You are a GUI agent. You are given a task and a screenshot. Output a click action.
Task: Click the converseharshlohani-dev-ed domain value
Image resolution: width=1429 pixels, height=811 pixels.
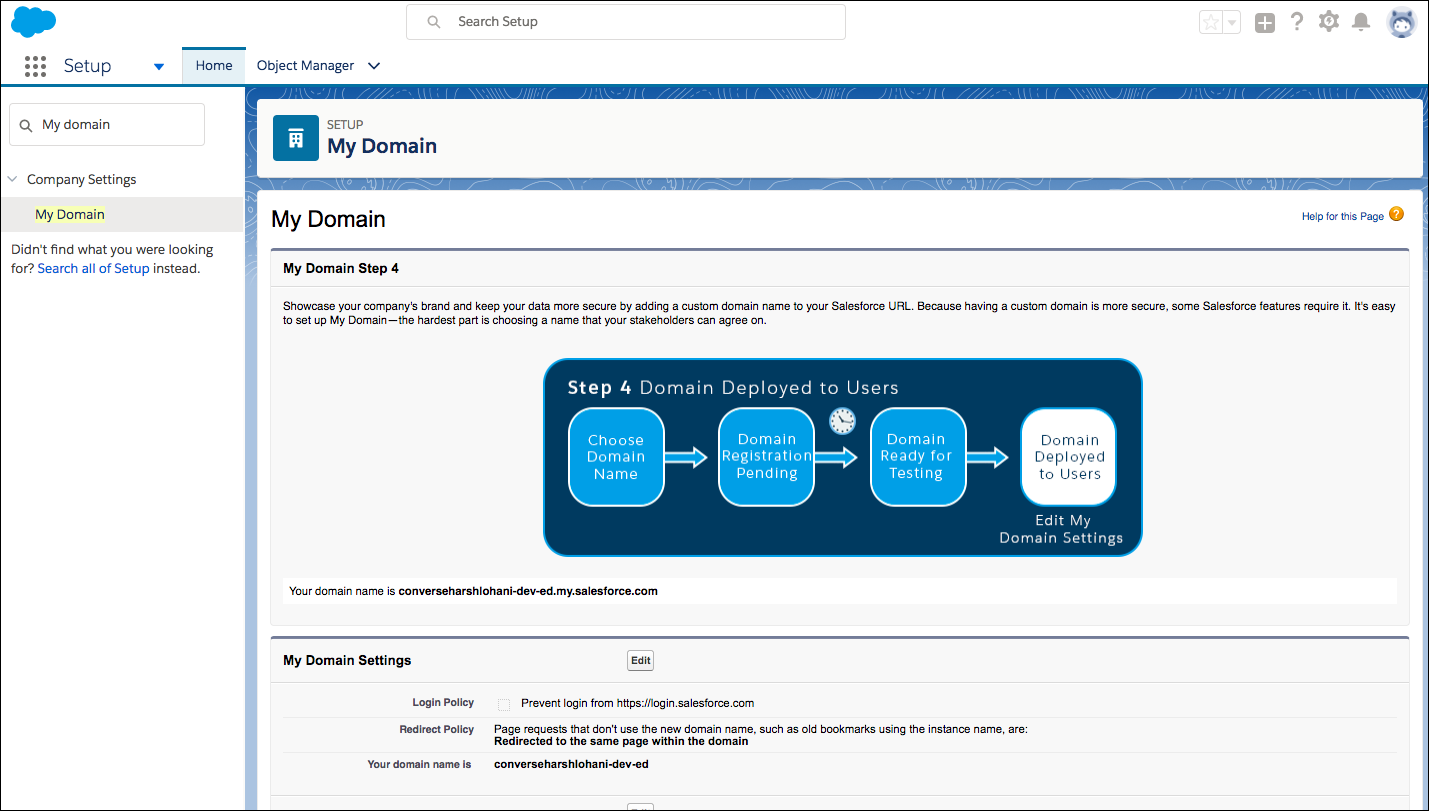click(571, 764)
